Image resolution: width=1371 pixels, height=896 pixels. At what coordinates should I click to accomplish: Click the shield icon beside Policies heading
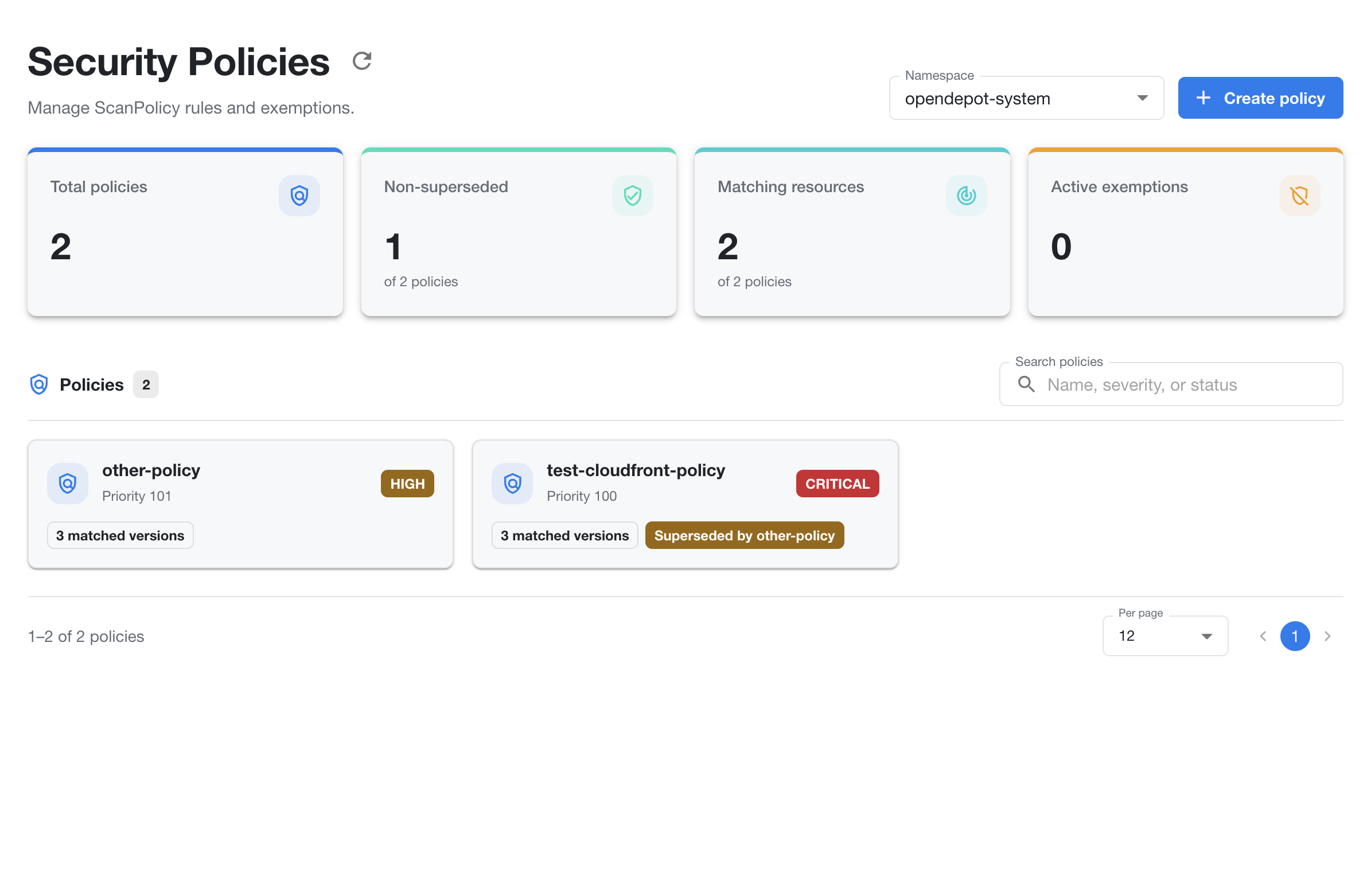(x=39, y=384)
